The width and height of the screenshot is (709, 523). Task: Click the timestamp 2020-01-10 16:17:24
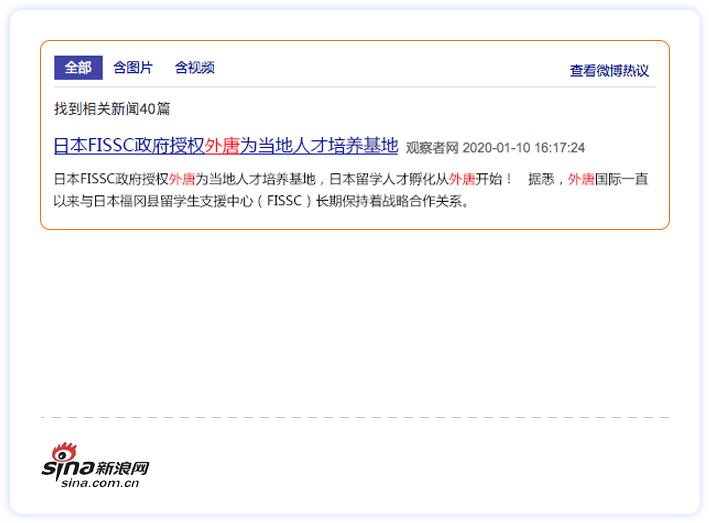tap(525, 148)
